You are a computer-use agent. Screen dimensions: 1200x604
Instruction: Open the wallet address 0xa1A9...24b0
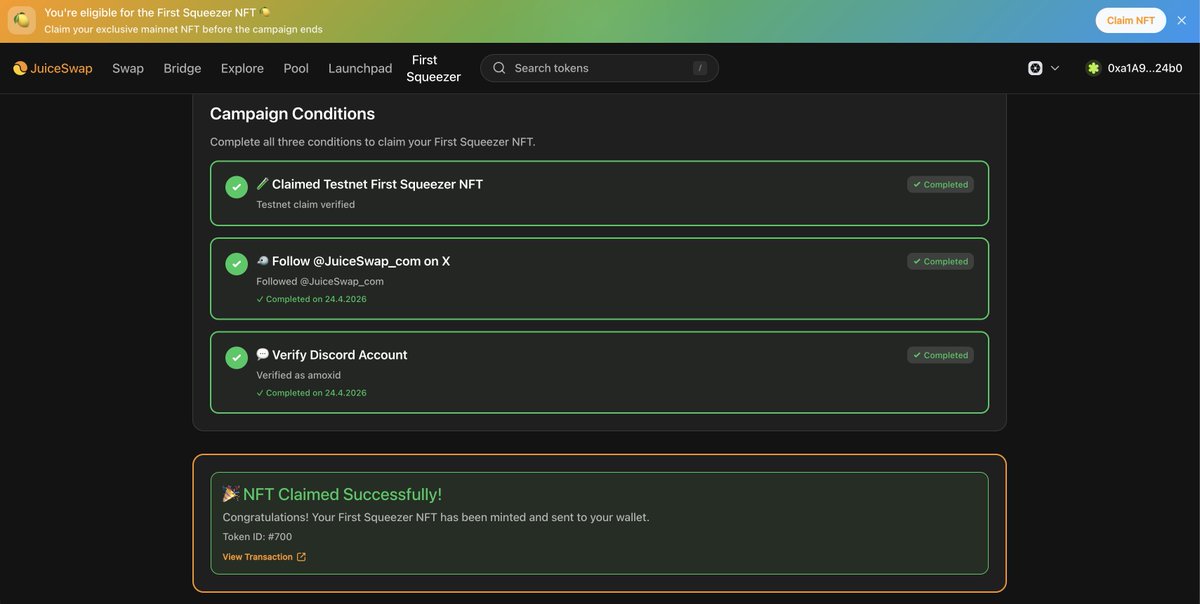(x=1145, y=68)
